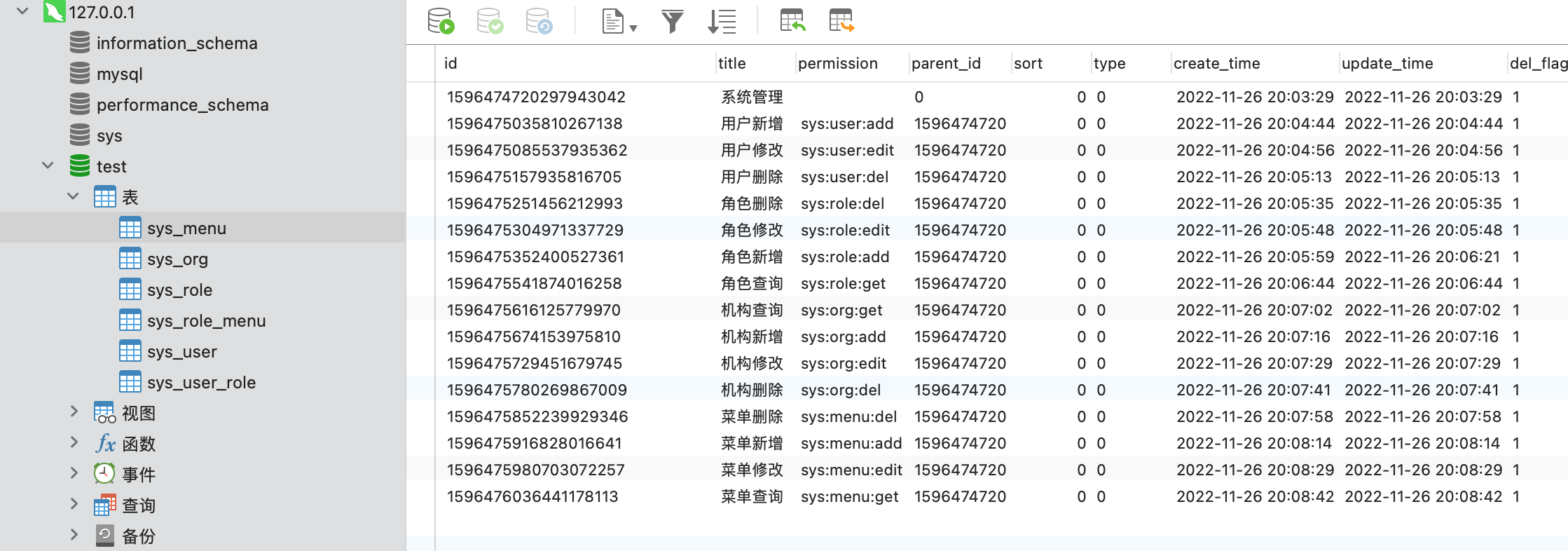Expand the 备份 (backup) node
This screenshot has width=1568, height=551.
pos(74,536)
